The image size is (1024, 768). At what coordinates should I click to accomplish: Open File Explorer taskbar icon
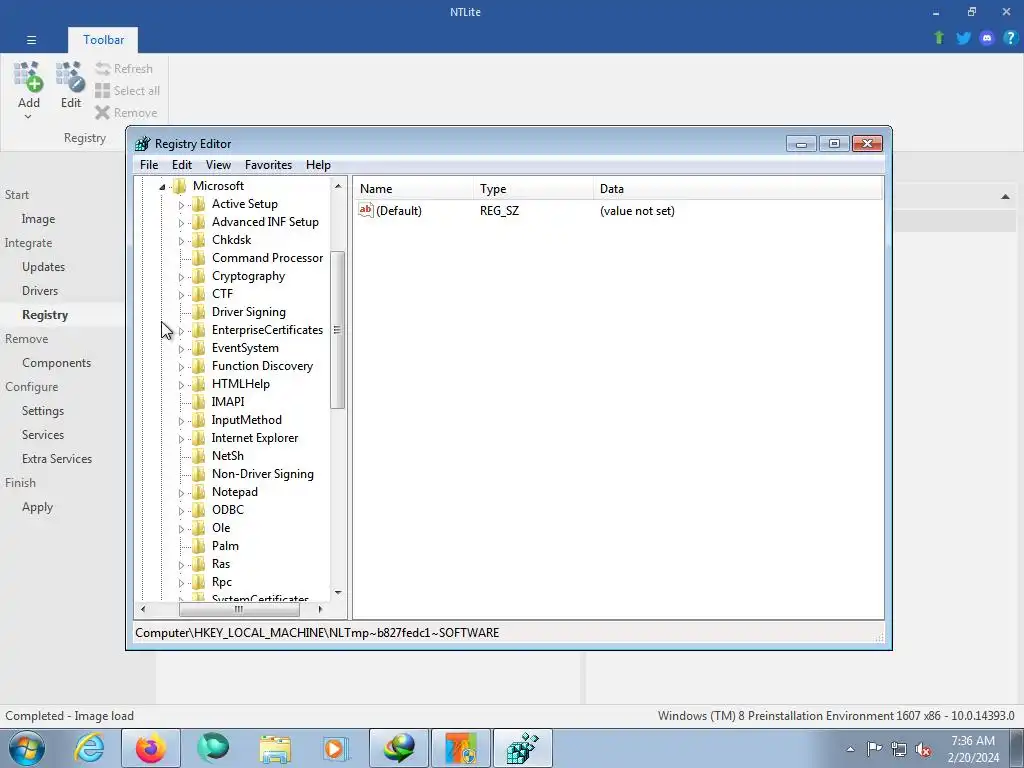point(275,748)
